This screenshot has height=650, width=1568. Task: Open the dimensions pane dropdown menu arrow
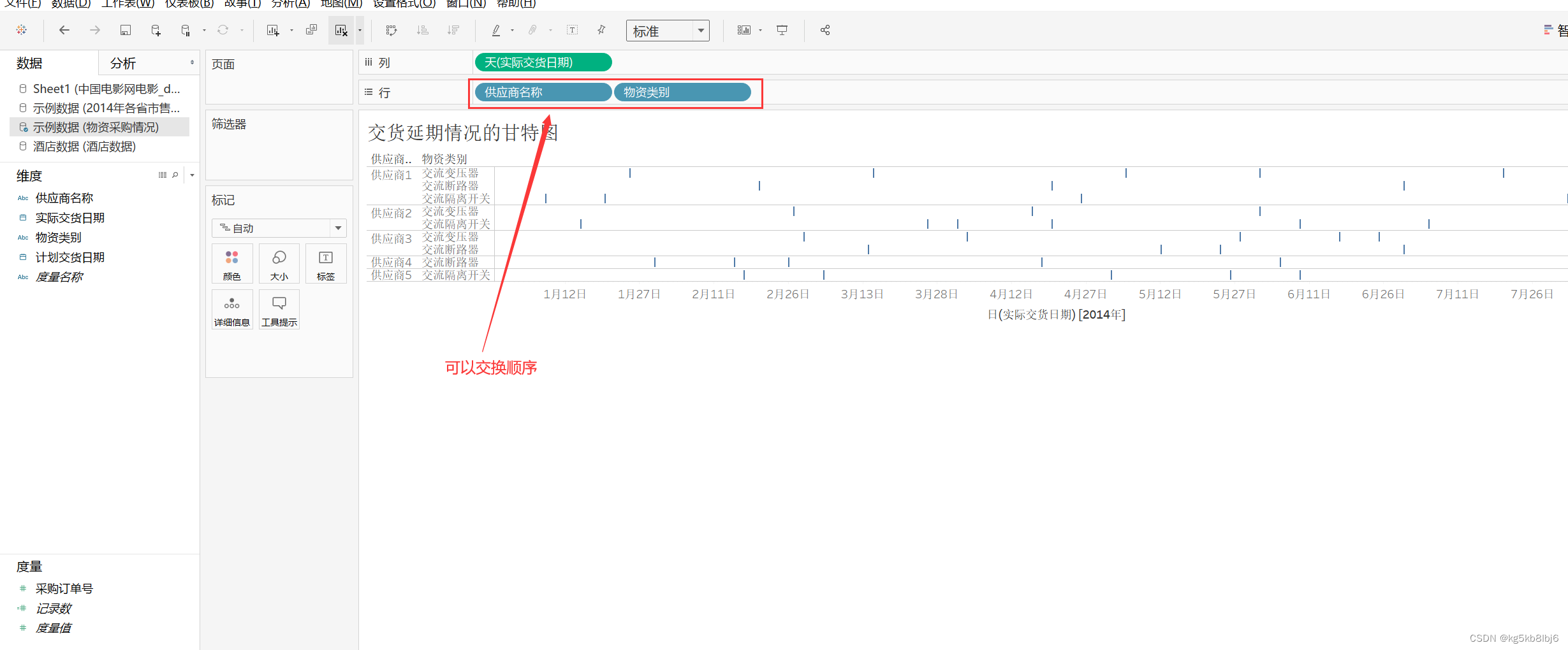192,175
